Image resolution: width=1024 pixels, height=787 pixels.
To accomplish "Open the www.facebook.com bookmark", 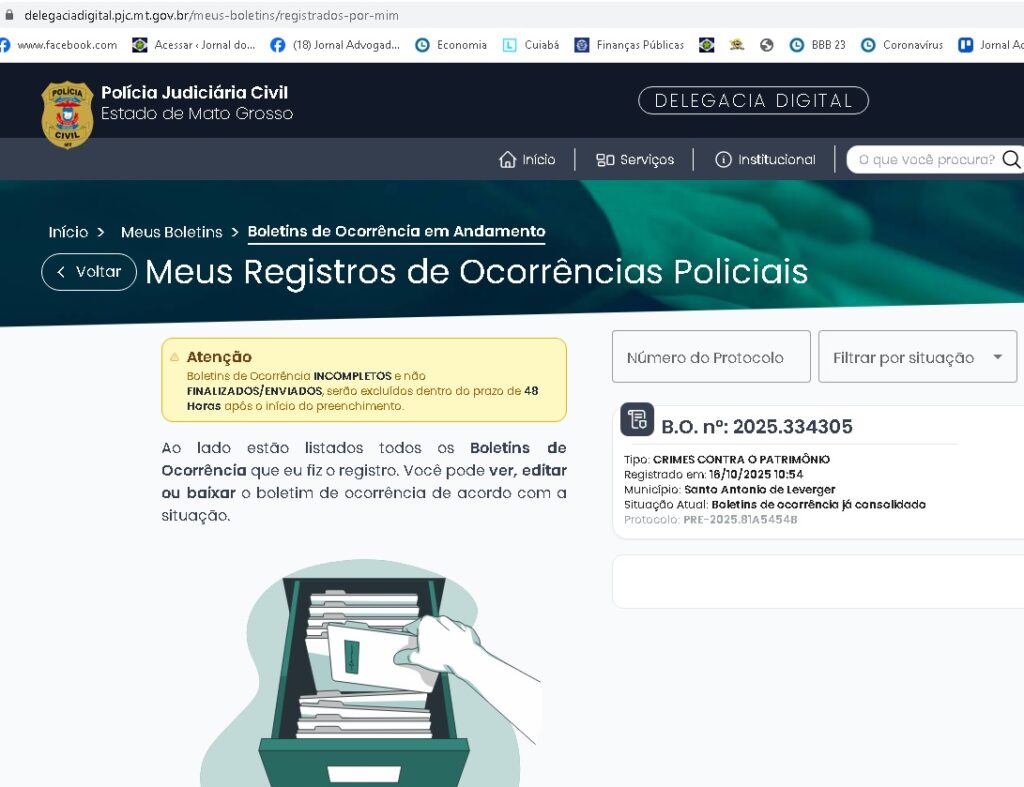I will (x=58, y=45).
